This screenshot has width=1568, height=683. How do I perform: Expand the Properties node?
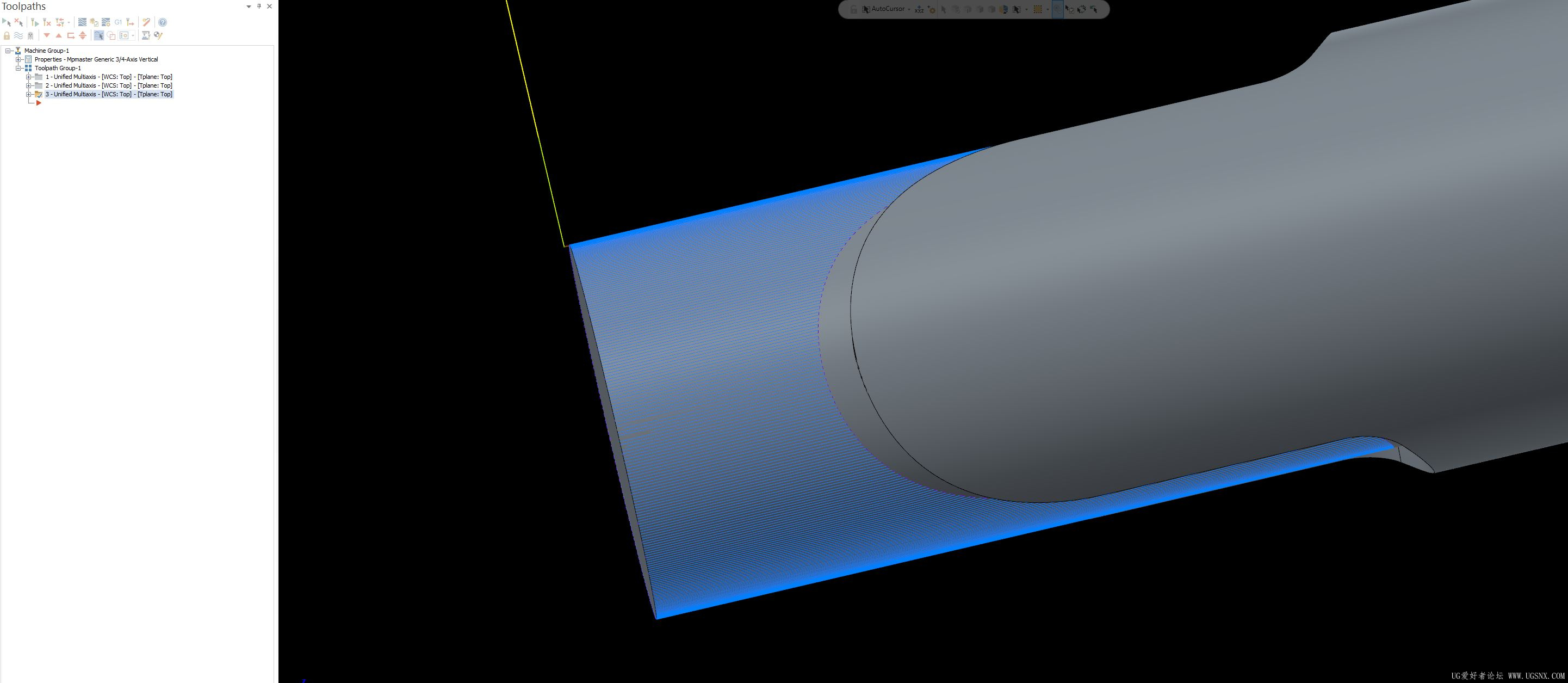coord(18,60)
